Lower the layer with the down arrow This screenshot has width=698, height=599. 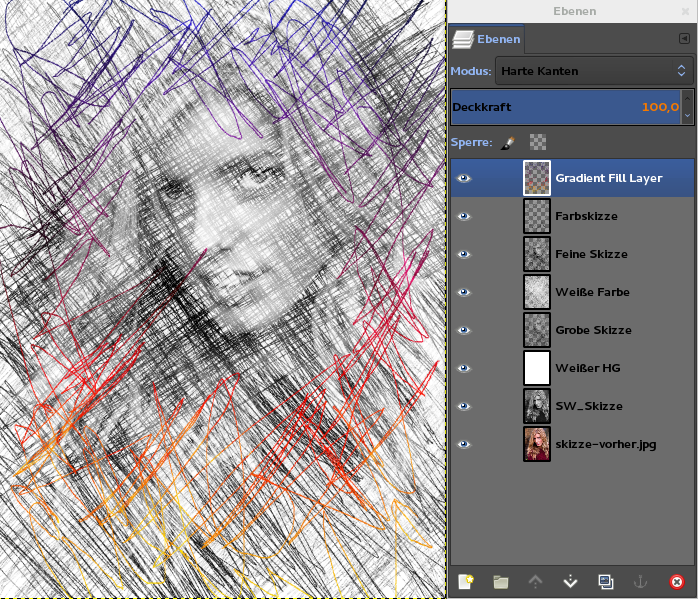coord(571,581)
